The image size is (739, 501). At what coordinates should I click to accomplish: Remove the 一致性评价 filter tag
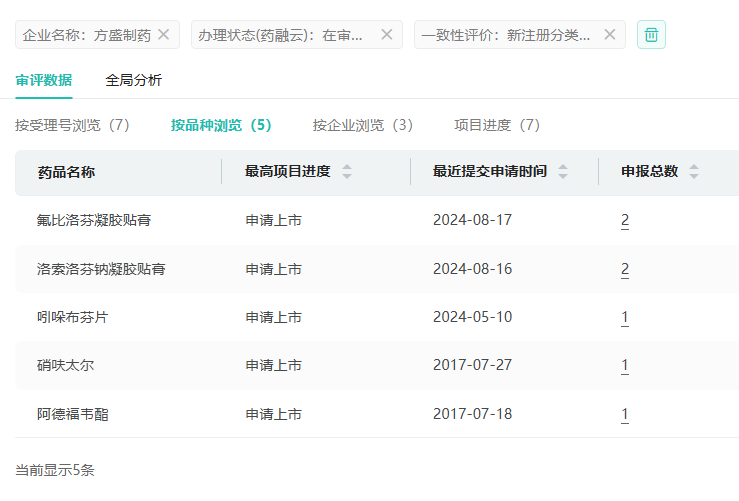tap(610, 35)
